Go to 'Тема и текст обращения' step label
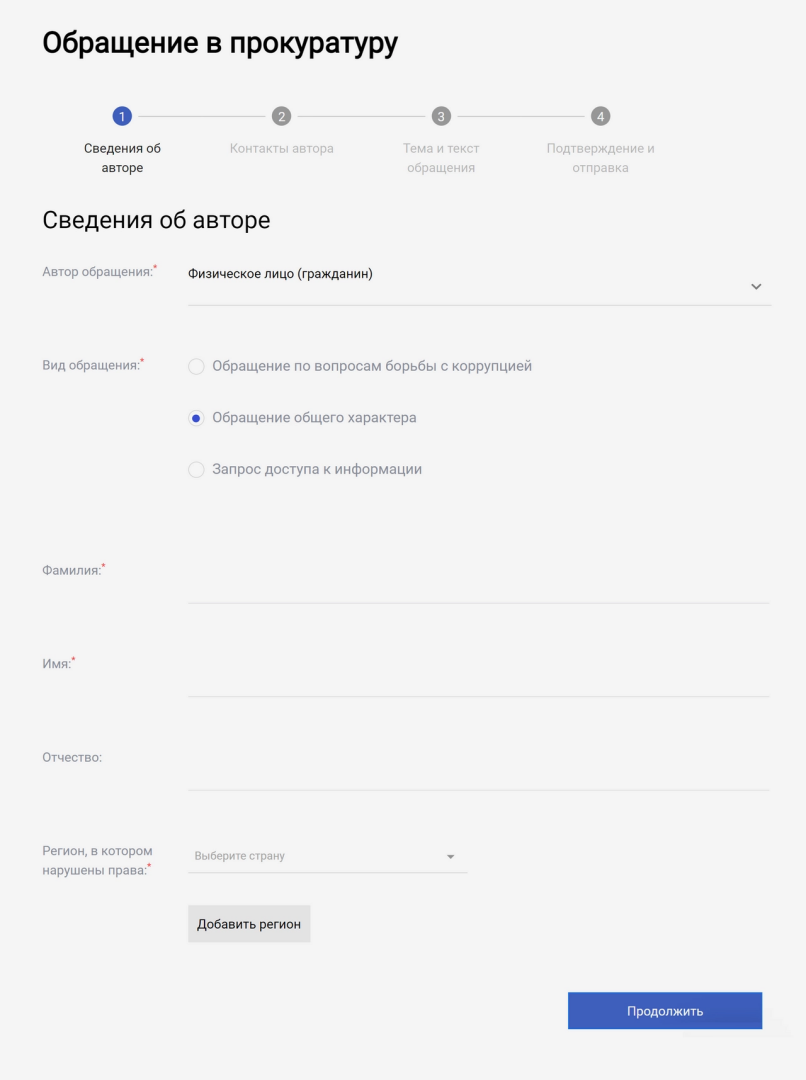The height and width of the screenshot is (1080, 806). (x=441, y=158)
